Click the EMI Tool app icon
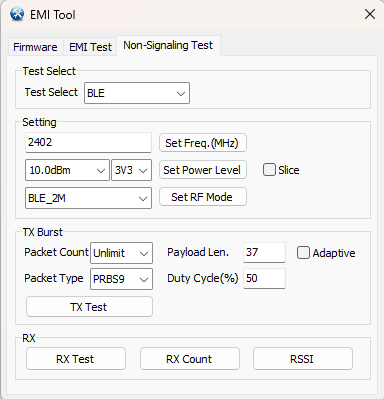The width and height of the screenshot is (384, 399). tap(17, 14)
